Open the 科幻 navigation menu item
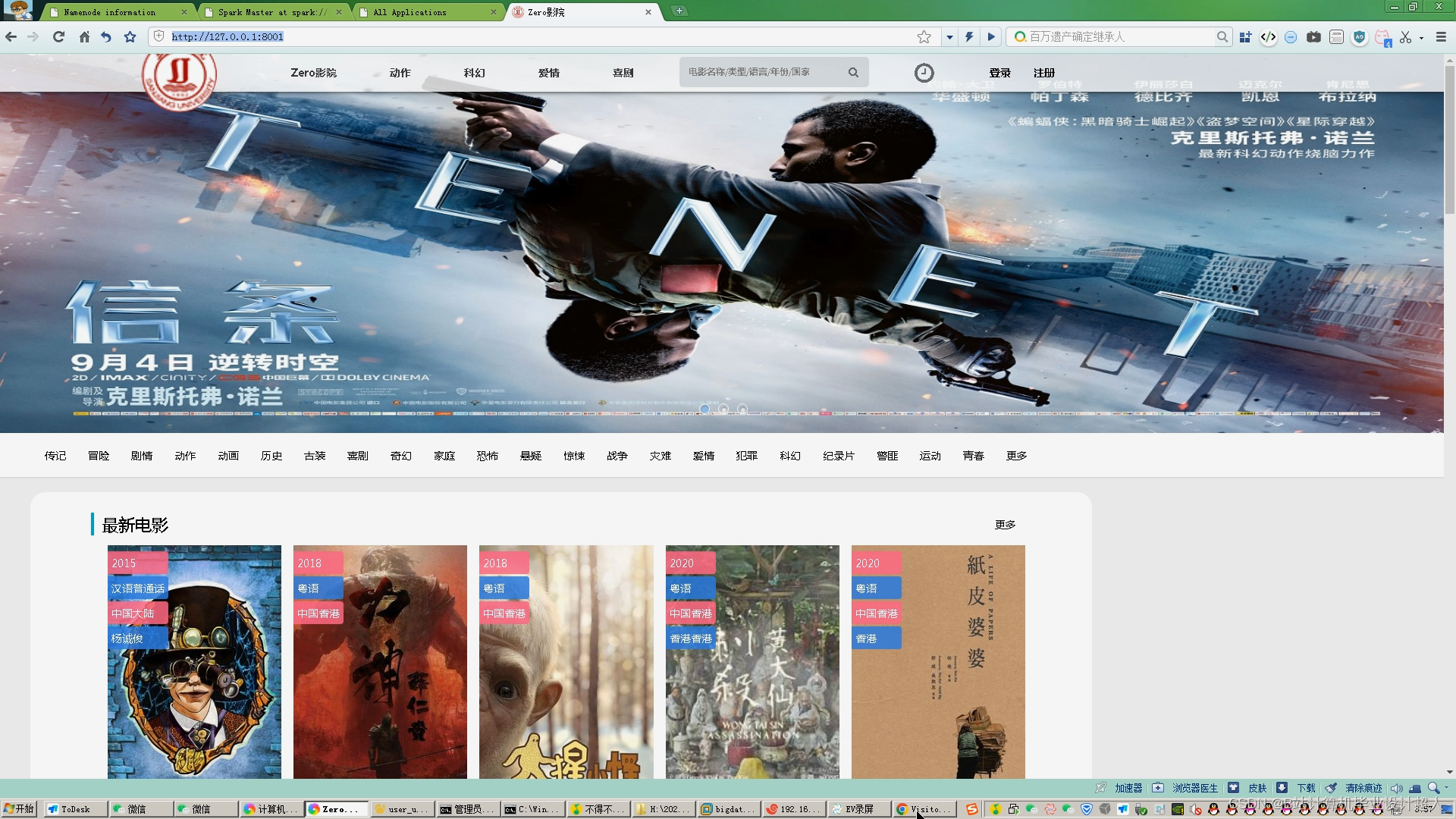This screenshot has height=819, width=1456. point(475,73)
